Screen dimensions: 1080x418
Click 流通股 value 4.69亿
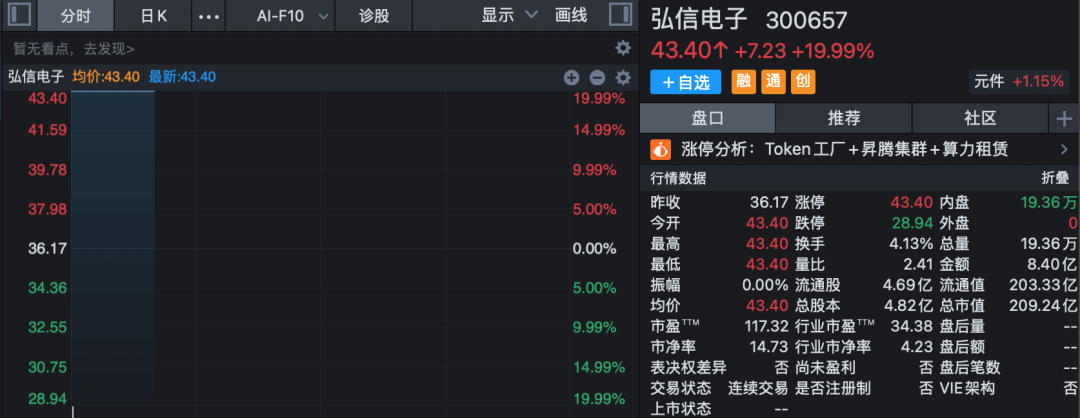(x=908, y=284)
